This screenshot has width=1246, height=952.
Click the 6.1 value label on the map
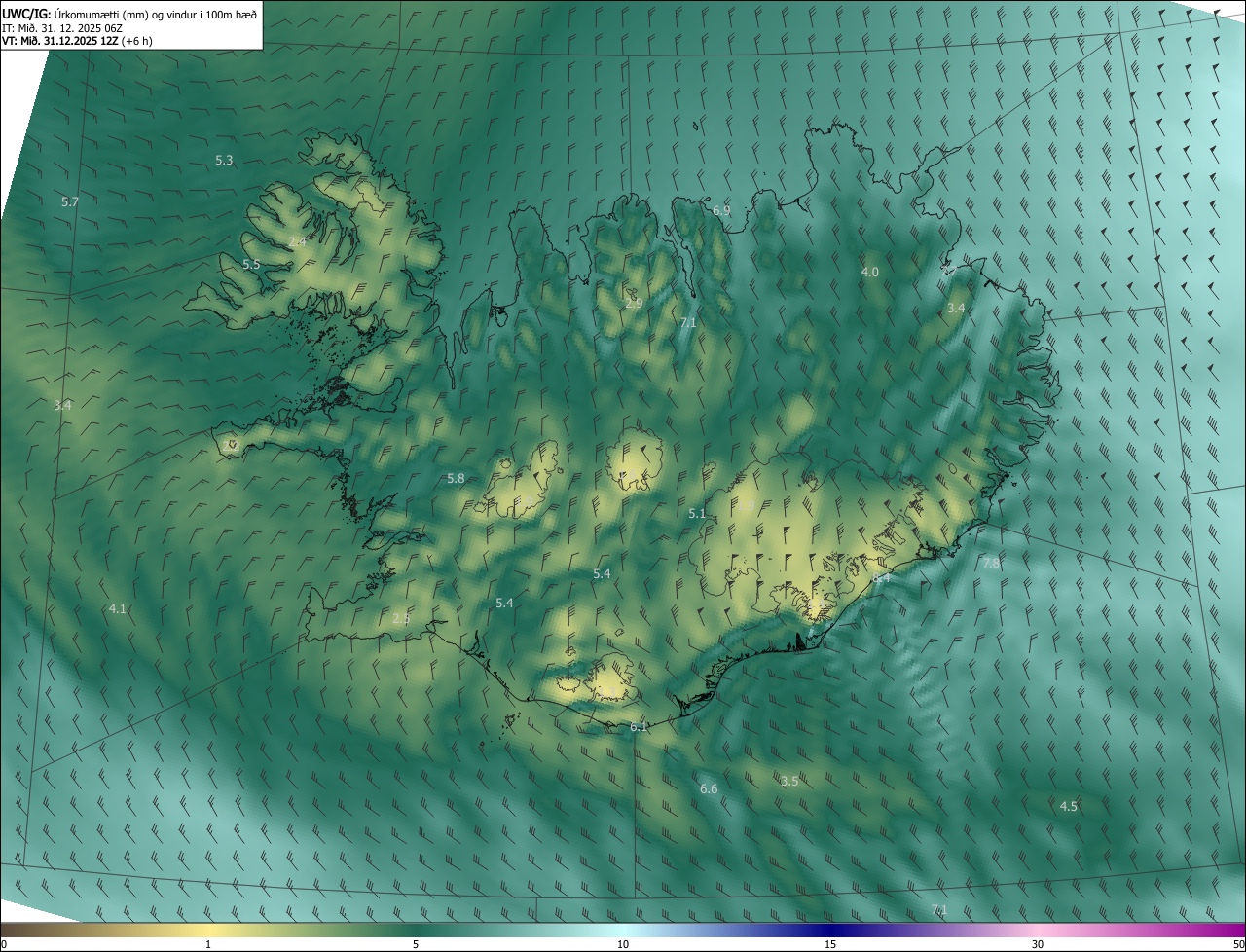tap(639, 727)
